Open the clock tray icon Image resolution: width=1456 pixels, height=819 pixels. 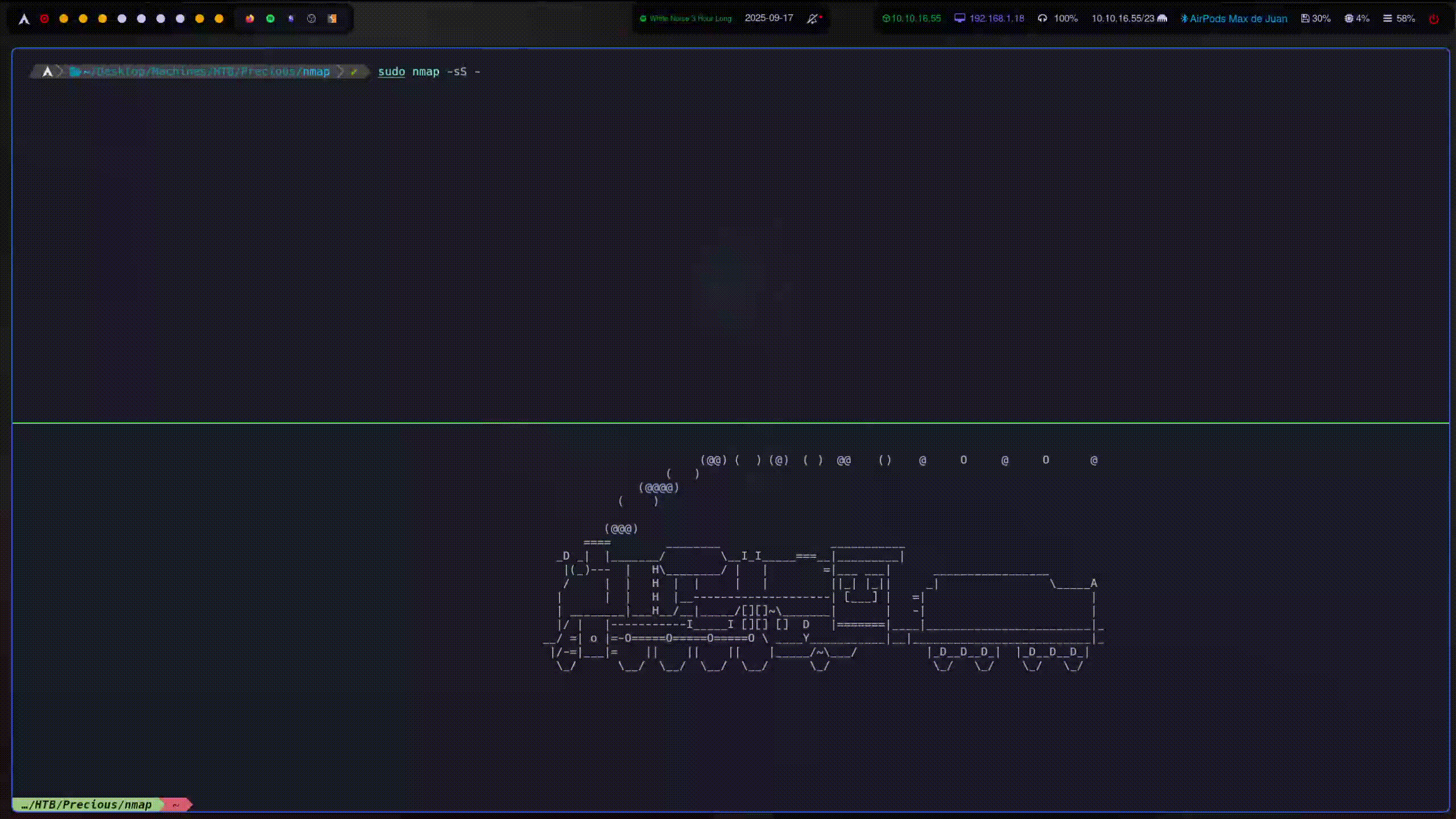point(311,18)
